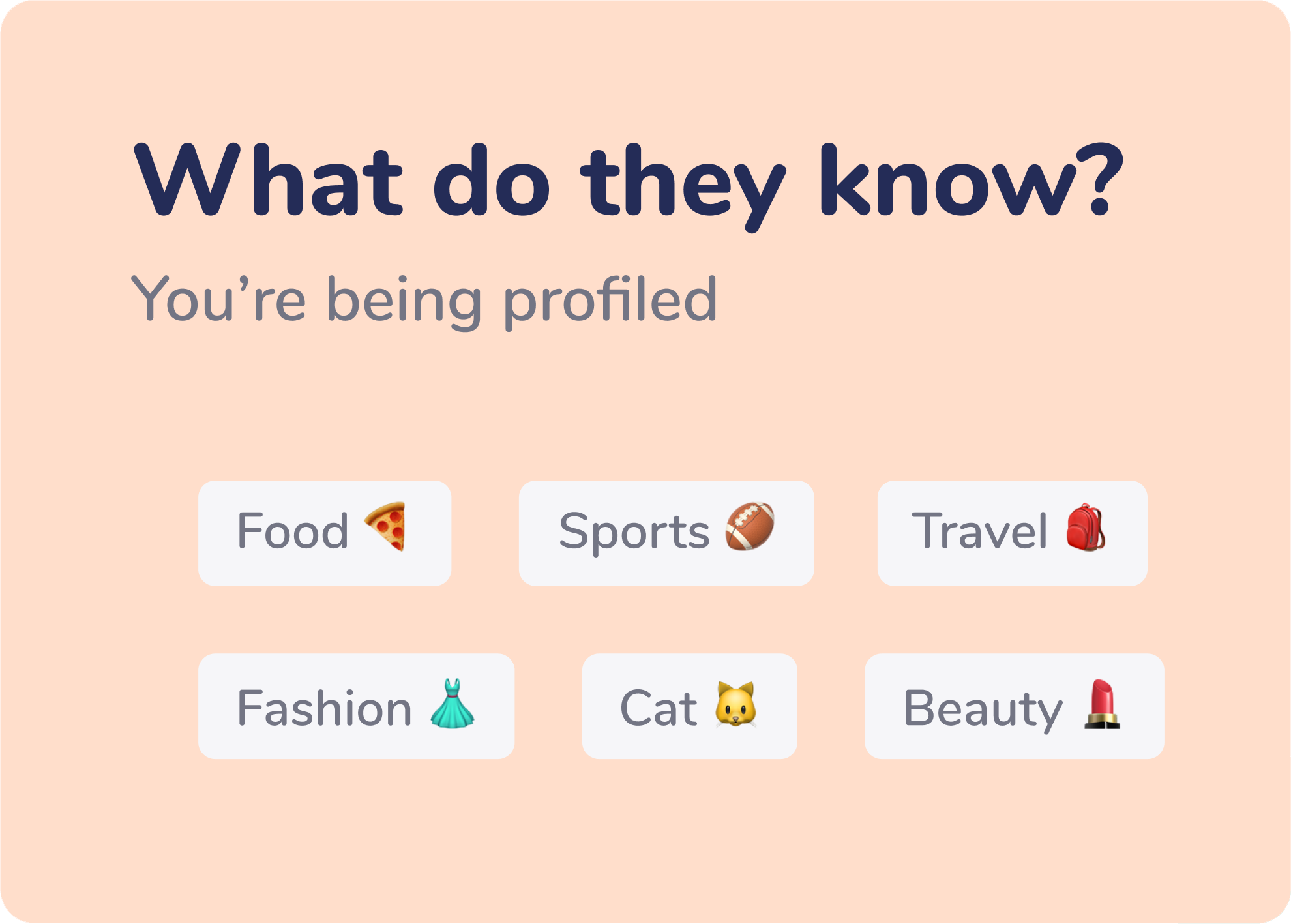The image size is (1291, 924).
Task: Click the teal dress emoji
Action: [453, 704]
